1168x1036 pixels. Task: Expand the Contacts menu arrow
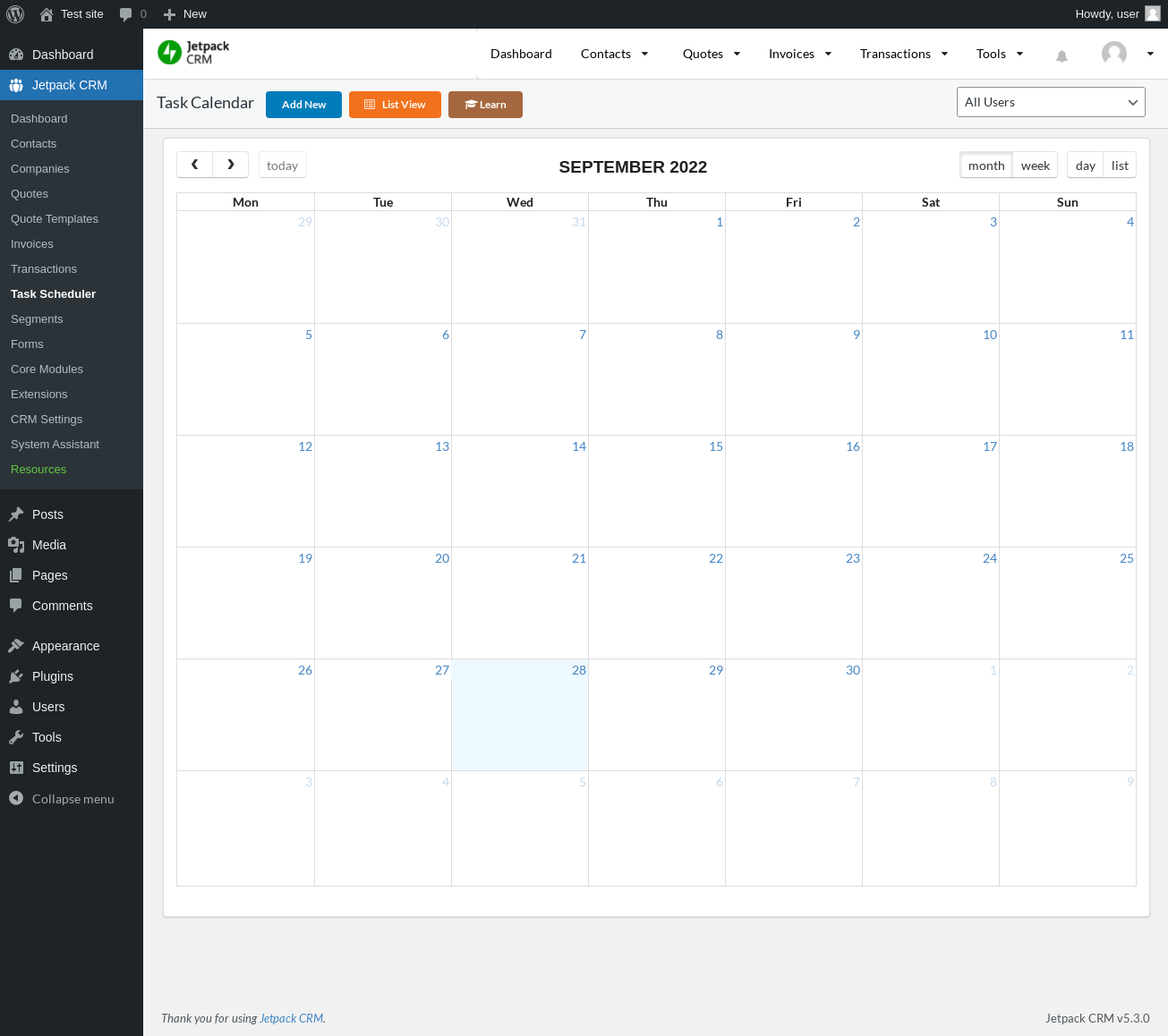(x=644, y=54)
